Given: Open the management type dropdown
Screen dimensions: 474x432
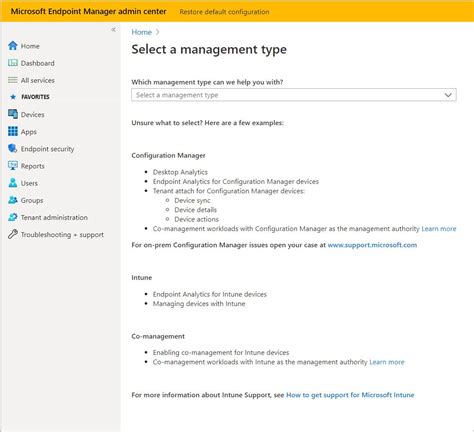Looking at the screenshot, I should coord(294,95).
